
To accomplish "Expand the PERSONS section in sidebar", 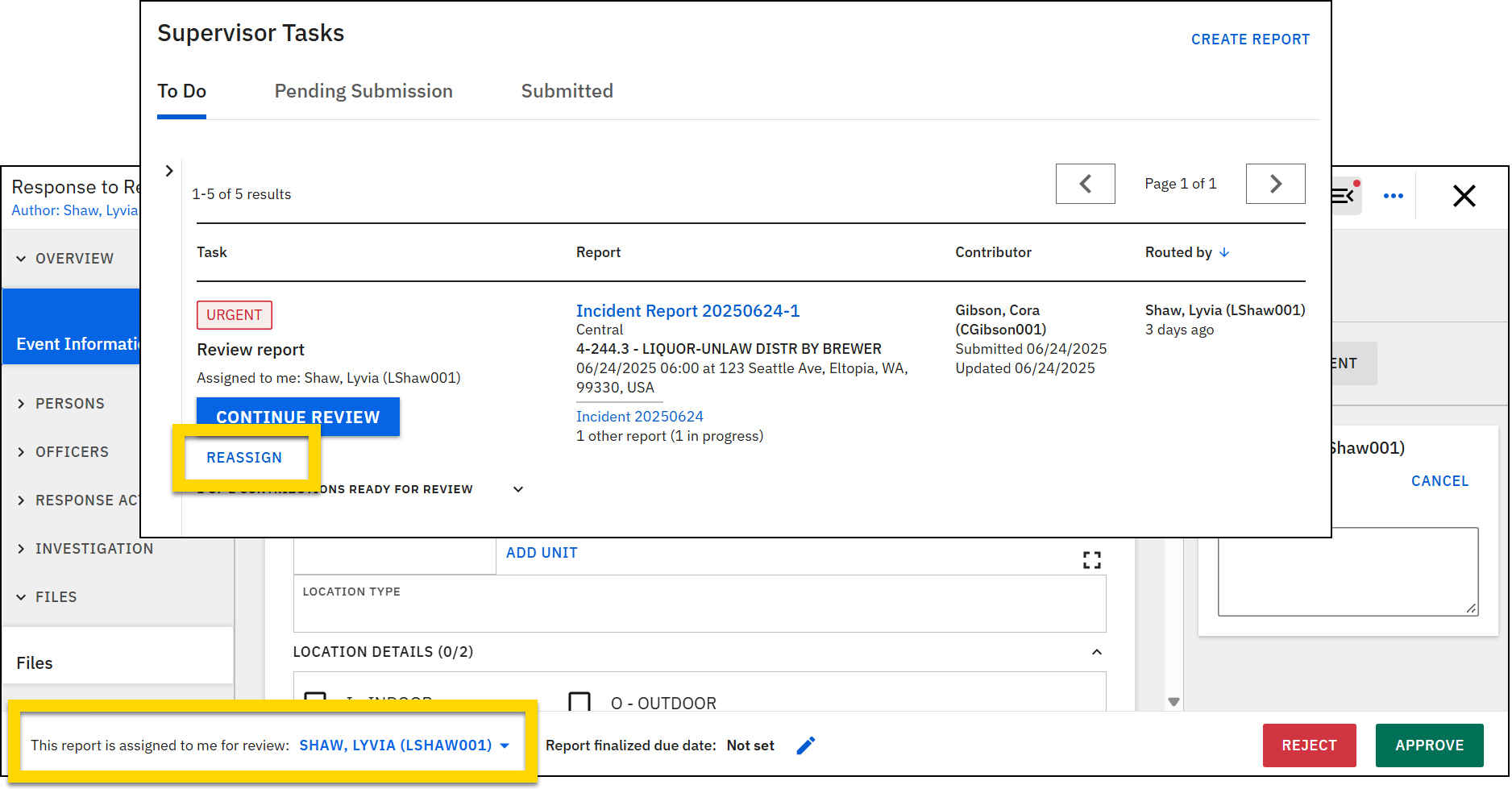I will click(x=69, y=404).
